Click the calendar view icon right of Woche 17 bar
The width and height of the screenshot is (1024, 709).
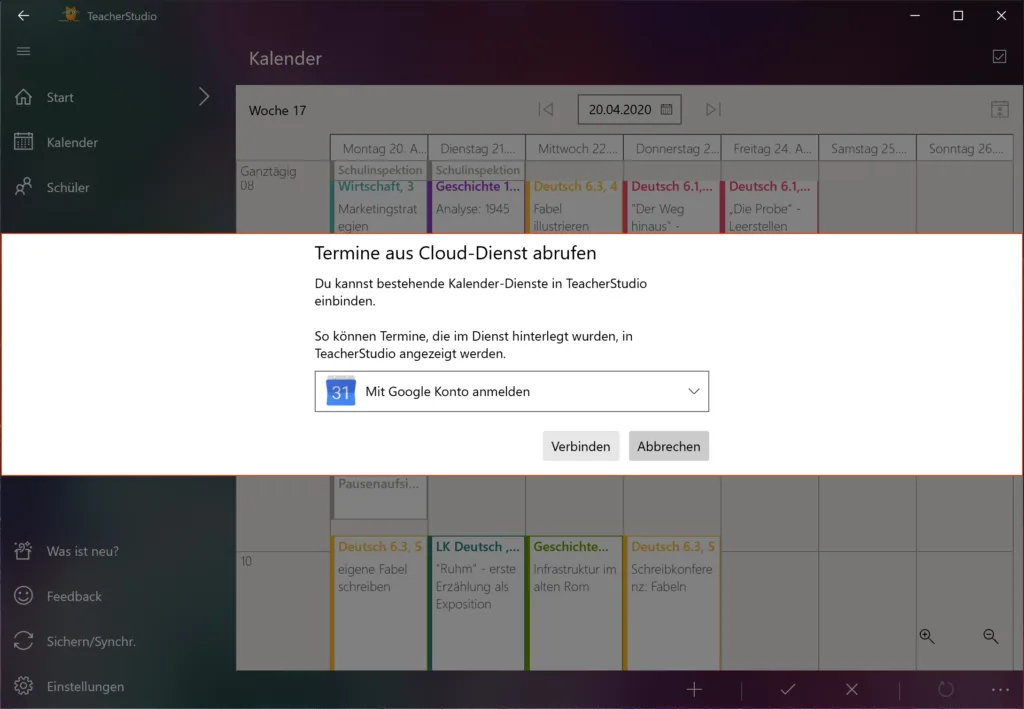(999, 110)
